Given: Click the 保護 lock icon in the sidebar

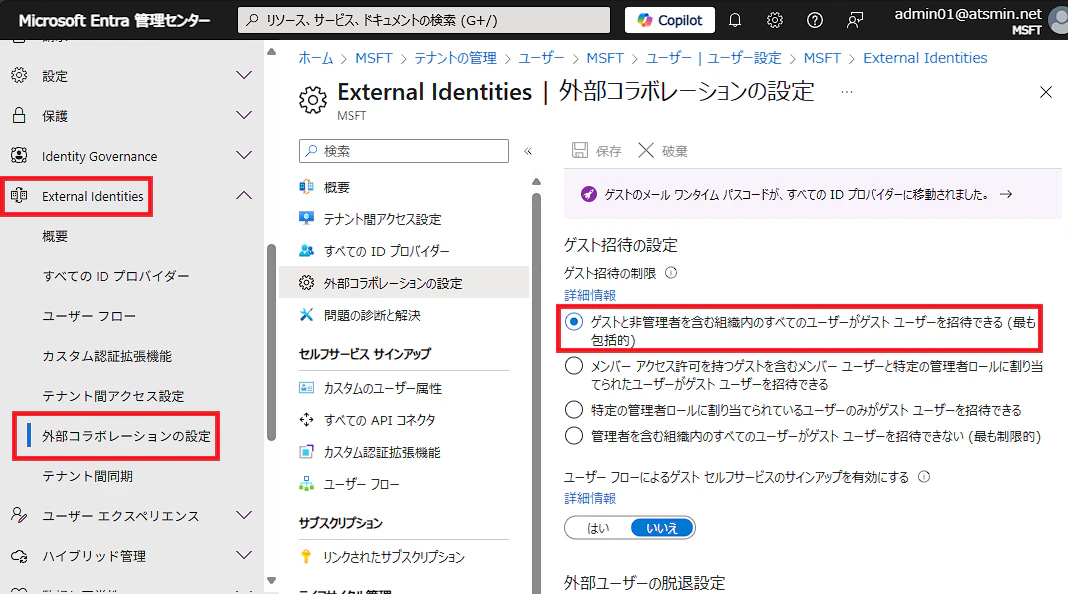Looking at the screenshot, I should (x=19, y=116).
